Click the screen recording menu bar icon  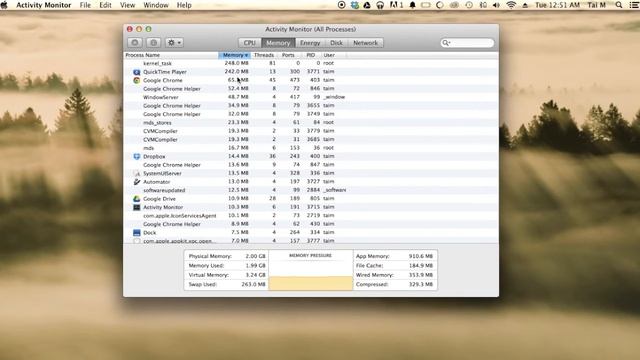(342, 5)
